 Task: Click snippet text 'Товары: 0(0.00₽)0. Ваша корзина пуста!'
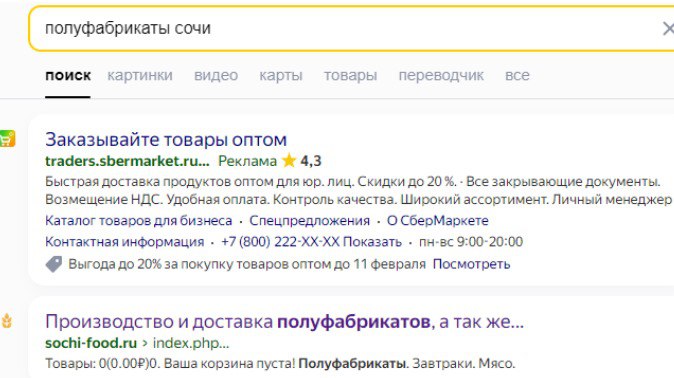point(170,364)
